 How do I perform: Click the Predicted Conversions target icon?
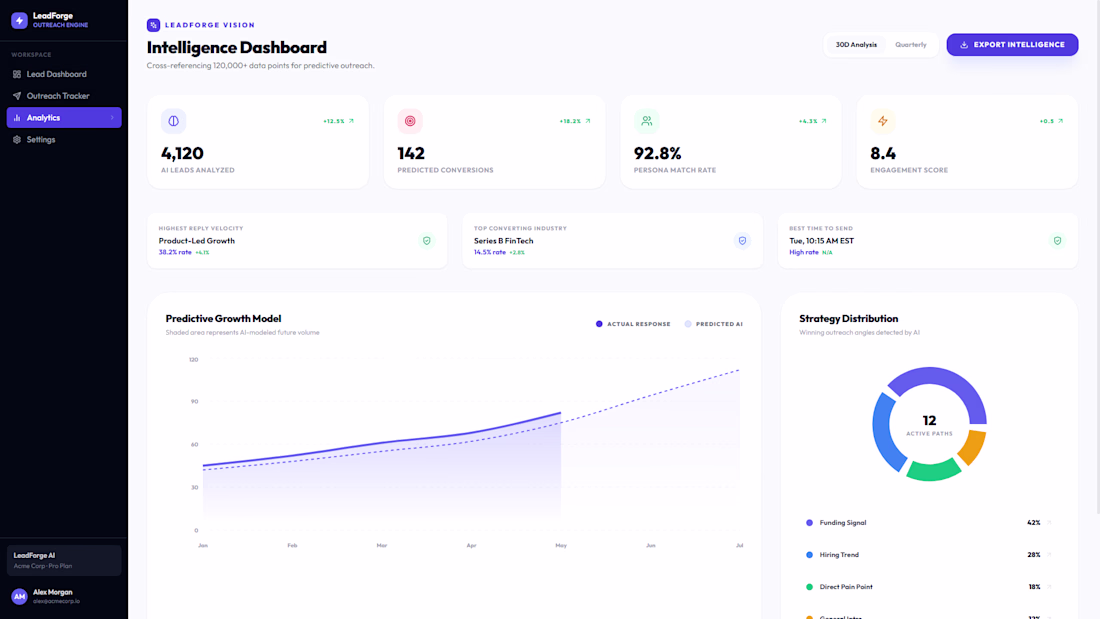pos(410,121)
